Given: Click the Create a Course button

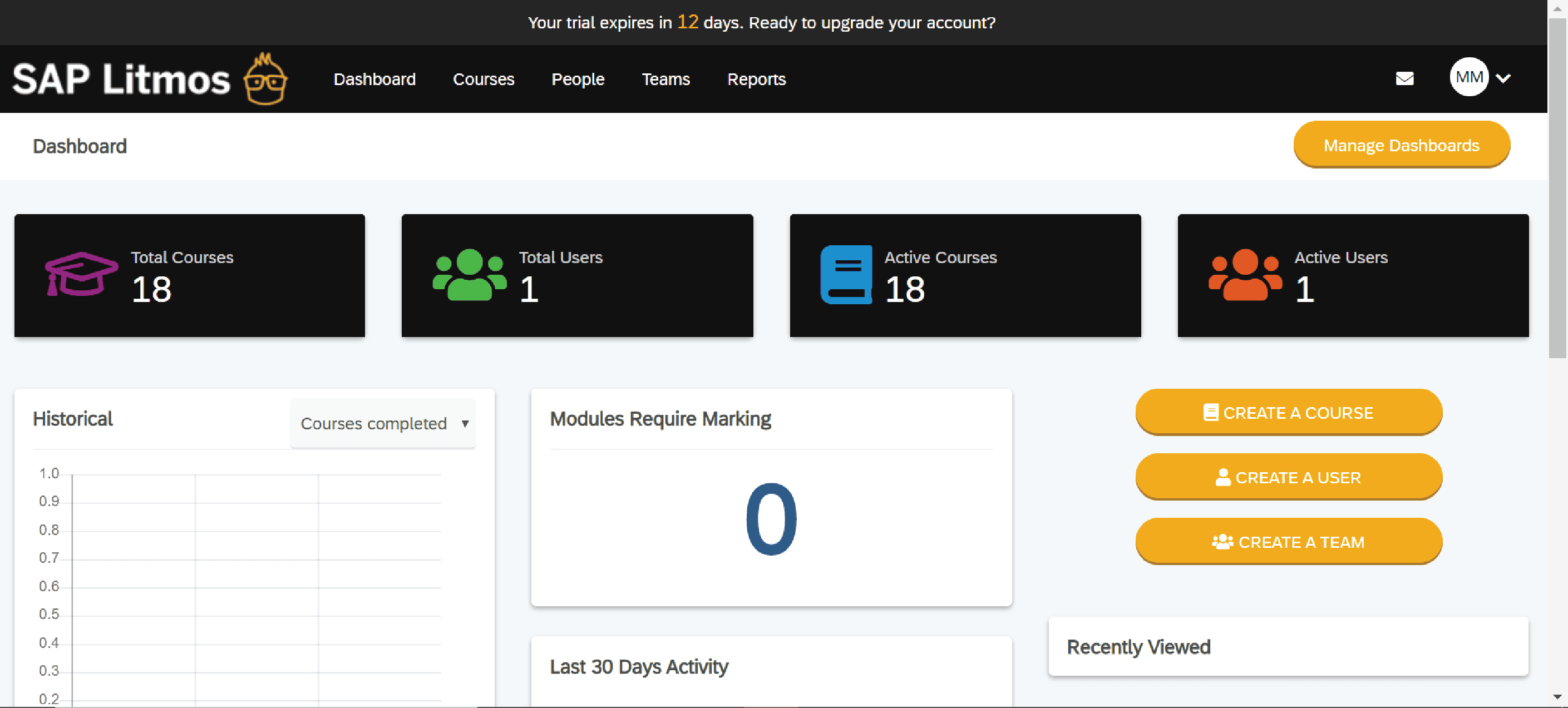Looking at the screenshot, I should 1289,412.
